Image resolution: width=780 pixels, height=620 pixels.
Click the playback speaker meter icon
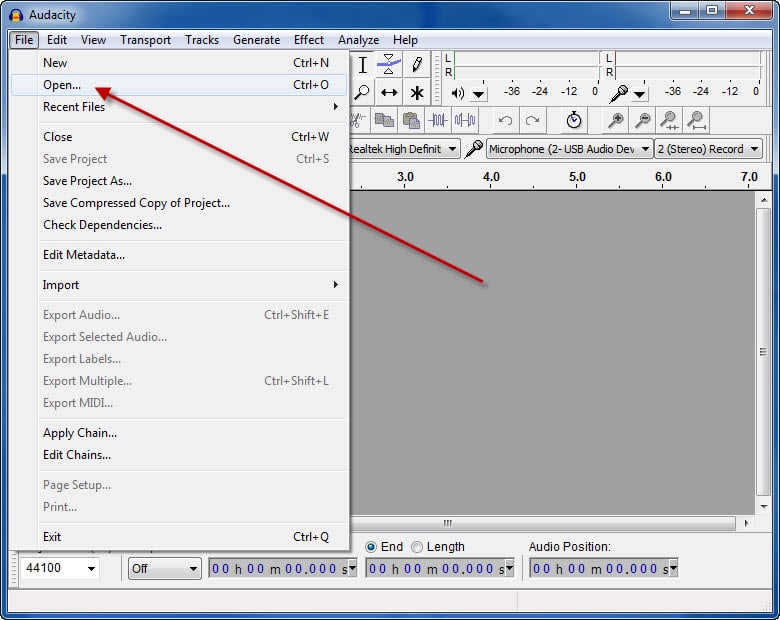[x=458, y=93]
